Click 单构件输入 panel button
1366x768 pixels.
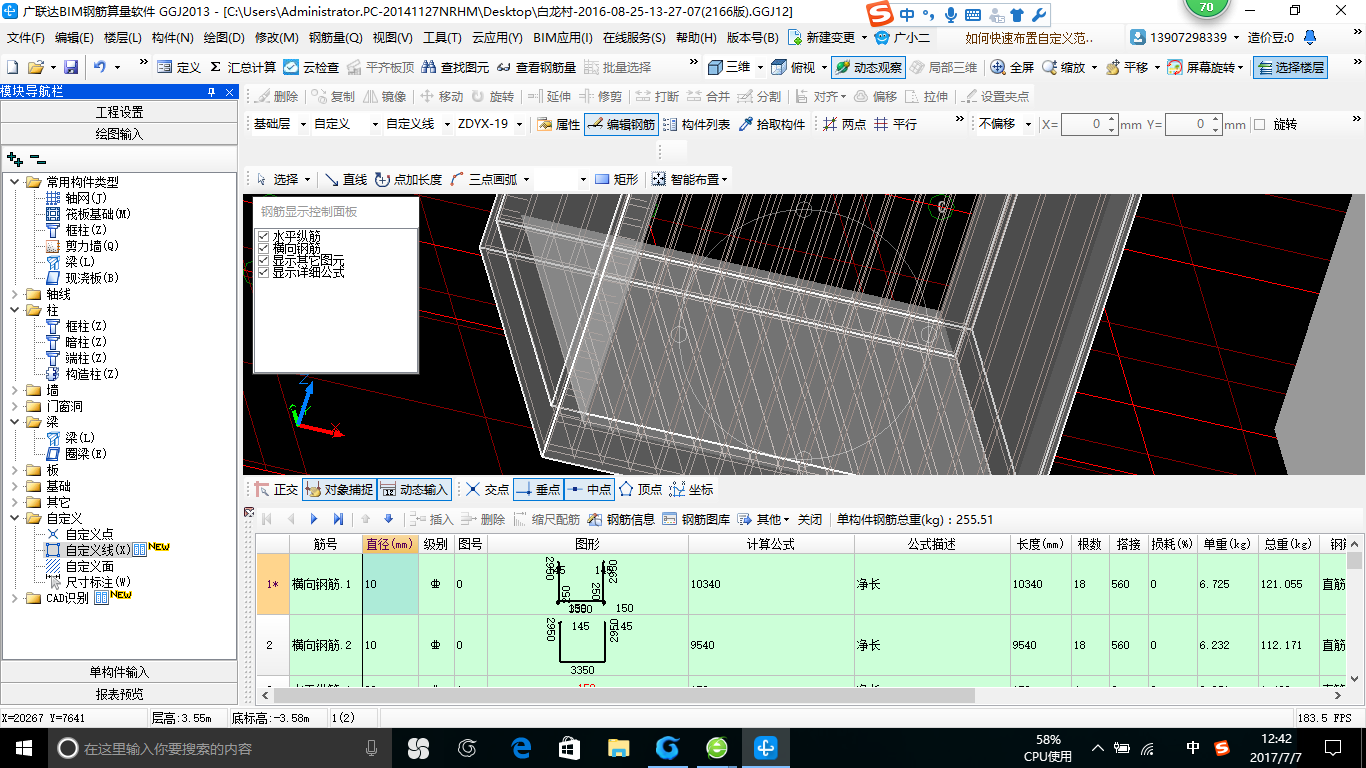[x=119, y=672]
